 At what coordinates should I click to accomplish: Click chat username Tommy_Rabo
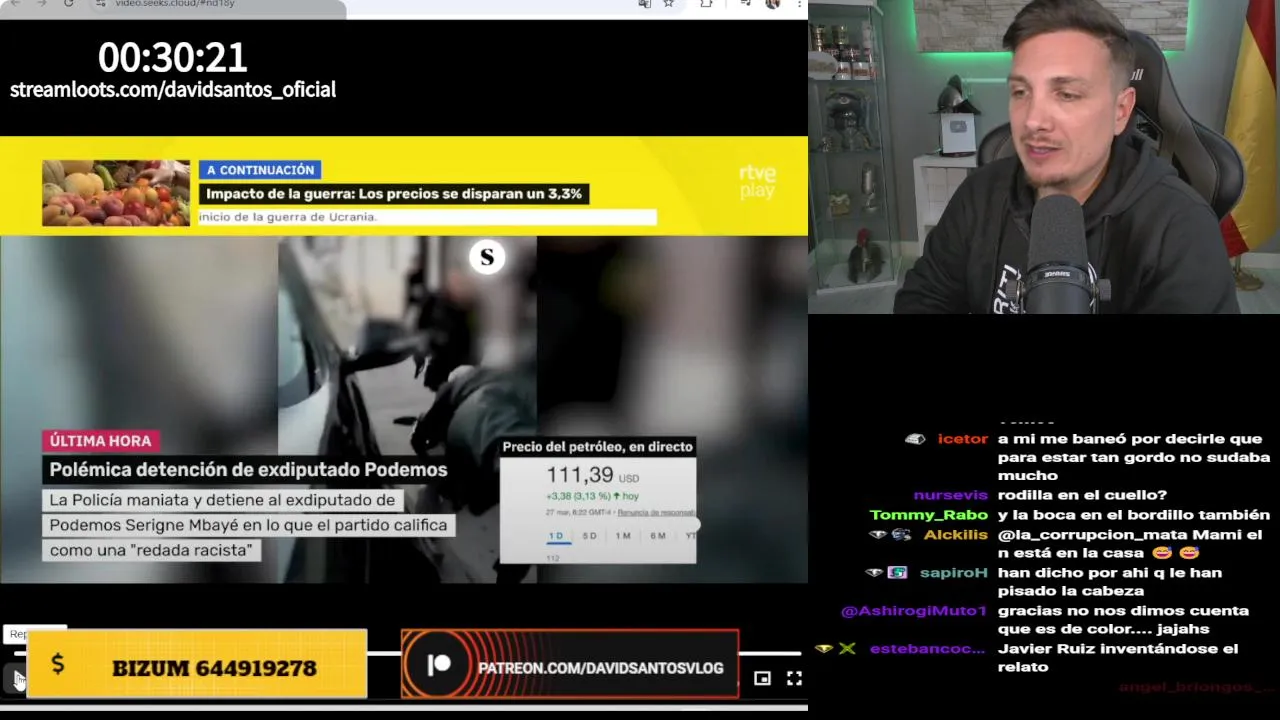(x=928, y=515)
